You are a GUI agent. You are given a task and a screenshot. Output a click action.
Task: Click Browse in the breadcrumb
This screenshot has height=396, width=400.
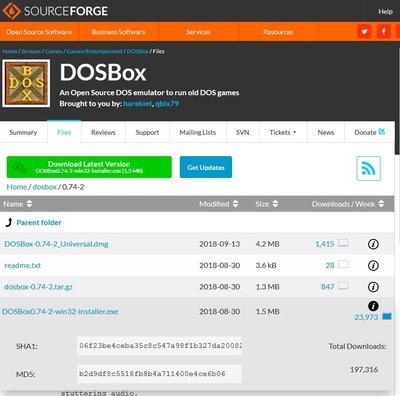click(31, 51)
